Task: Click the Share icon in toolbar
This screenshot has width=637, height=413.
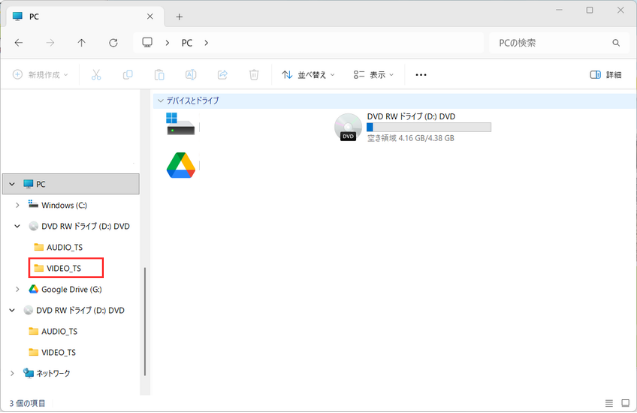Action: (222, 75)
